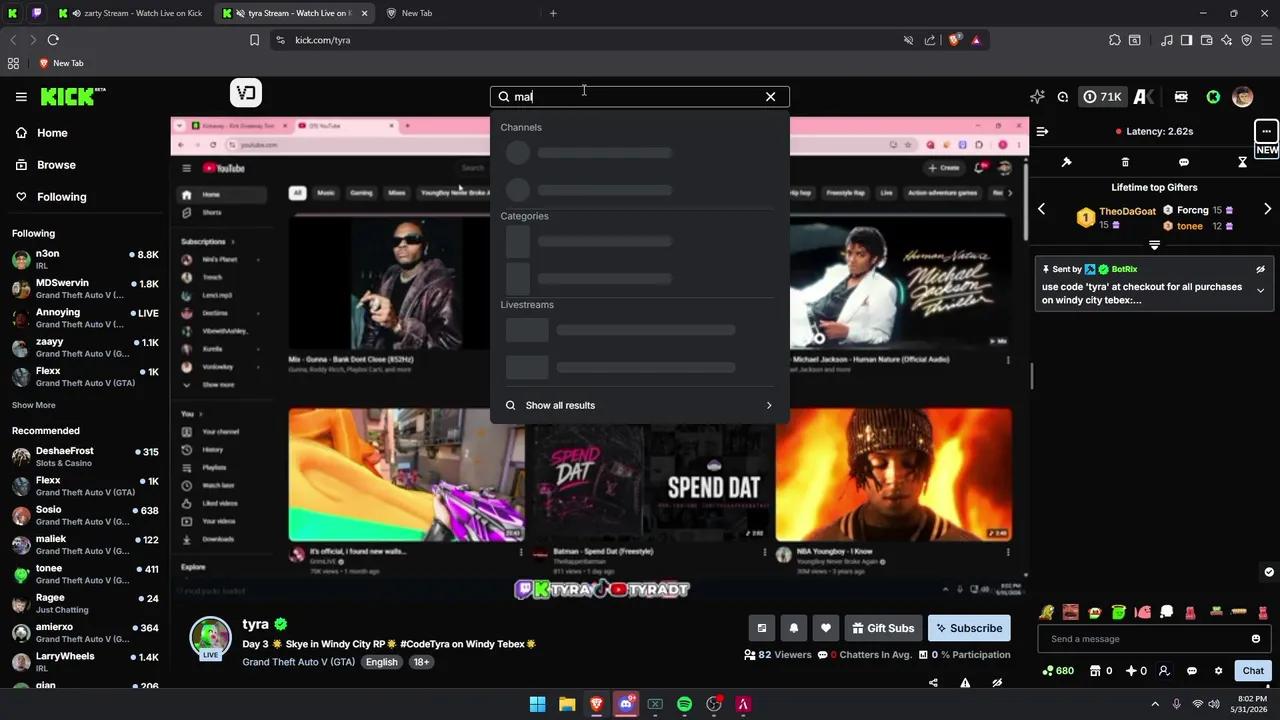Open Sosio recommended channel
This screenshot has width=1280, height=720.
tap(85, 515)
